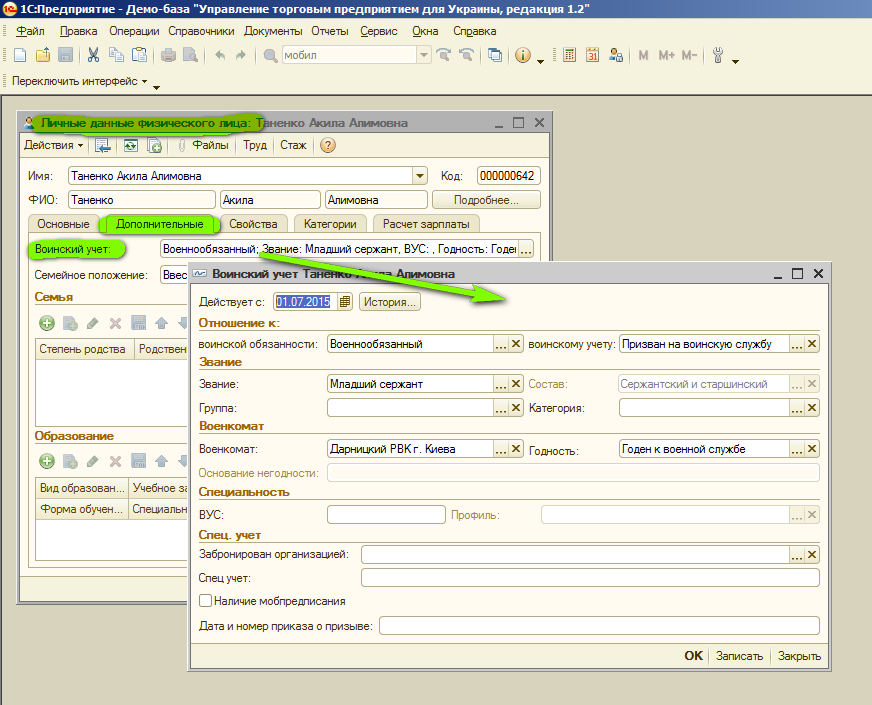872x705 pixels.
Task: Open selection button for Звание field
Action: 501,384
